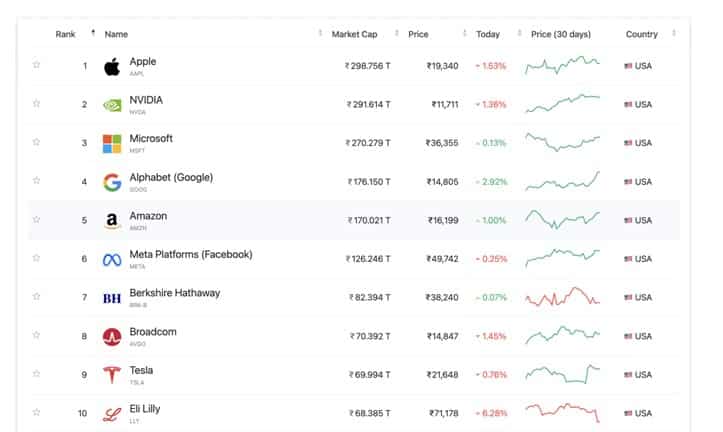The width and height of the screenshot is (723, 432).
Task: Click Alphabet's 2.92% daily change
Action: 492,182
